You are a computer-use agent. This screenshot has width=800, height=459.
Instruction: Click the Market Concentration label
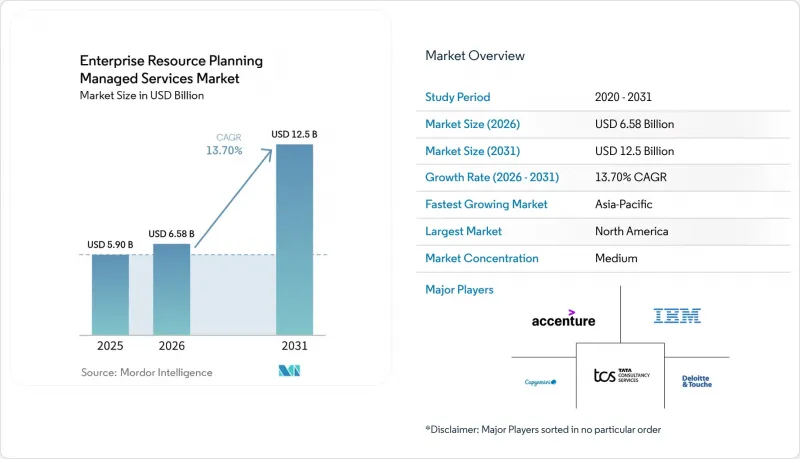click(482, 258)
